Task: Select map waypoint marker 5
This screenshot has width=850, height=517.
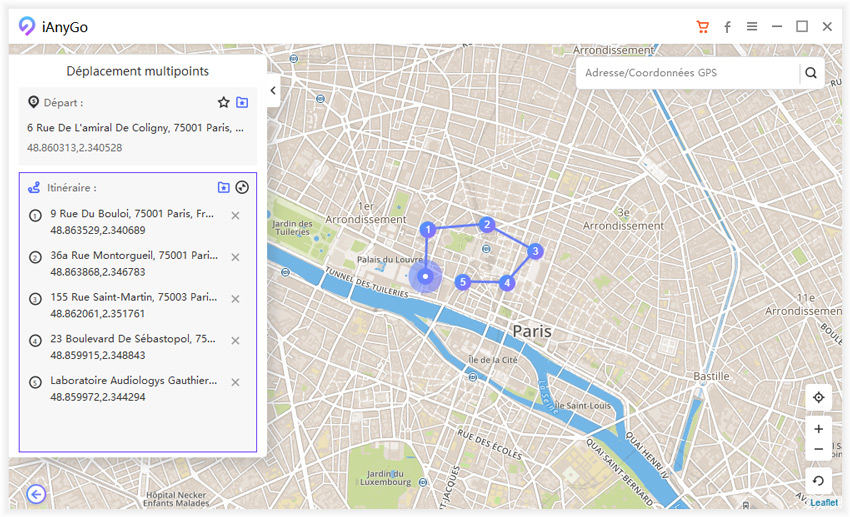Action: coord(462,282)
